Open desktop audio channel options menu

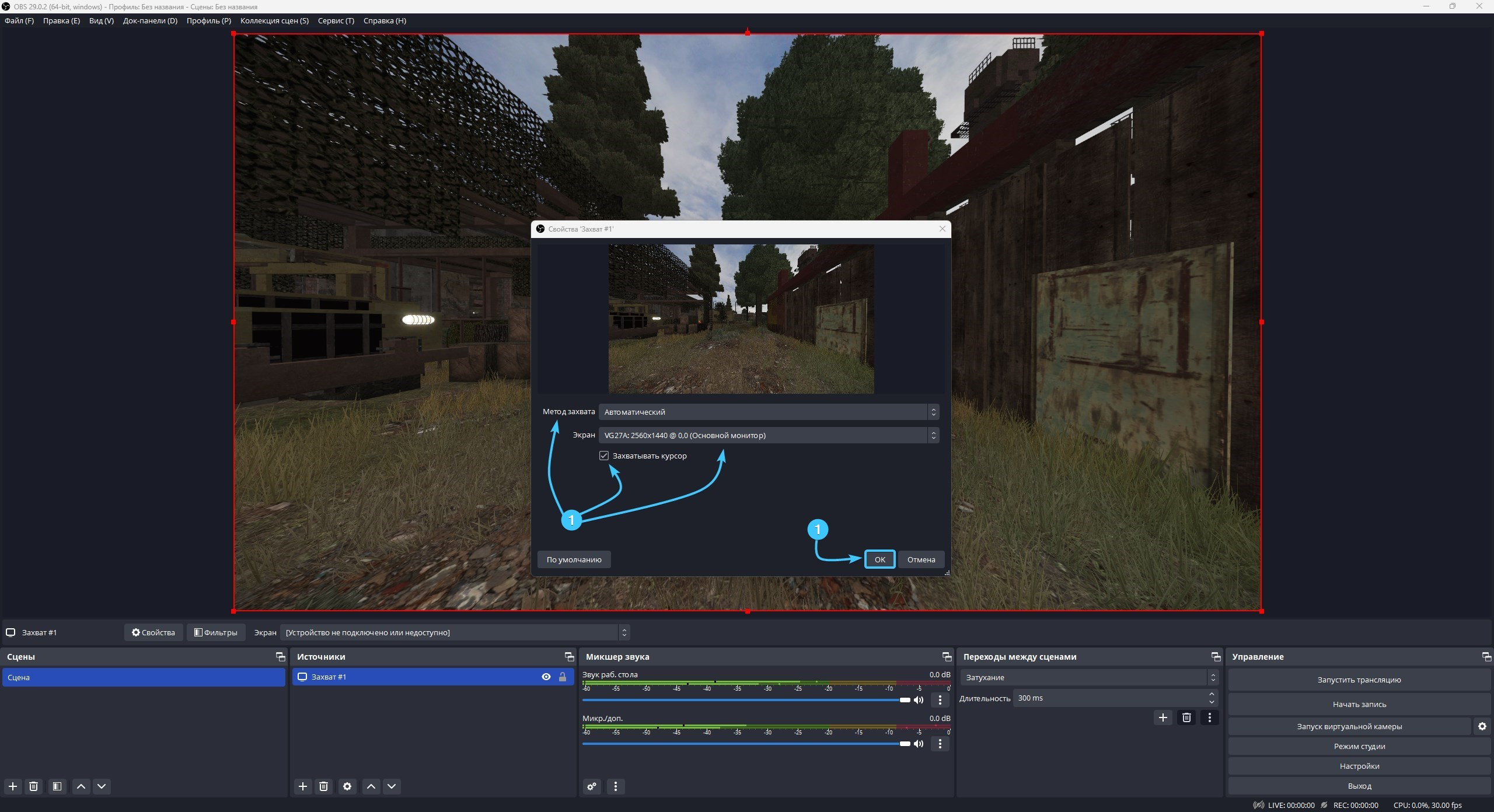940,699
